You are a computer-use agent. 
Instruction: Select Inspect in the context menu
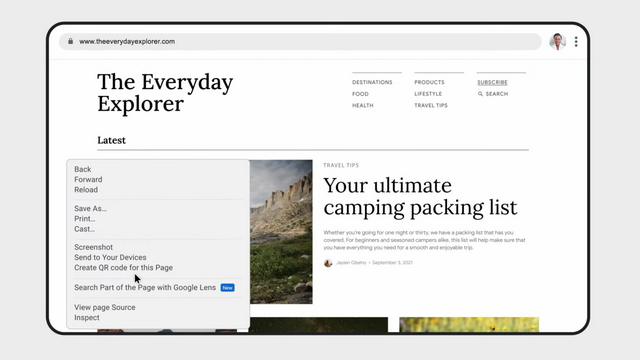87,318
